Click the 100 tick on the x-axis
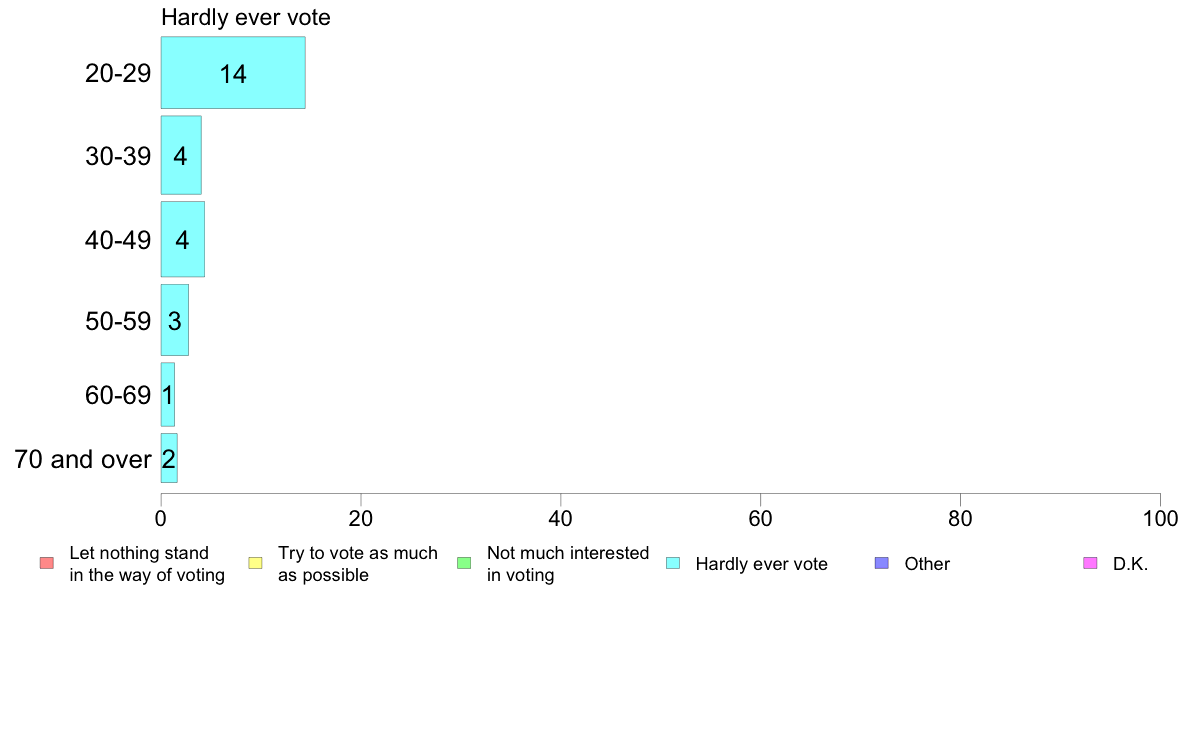The height and width of the screenshot is (736, 1188). pyautogui.click(x=1160, y=518)
